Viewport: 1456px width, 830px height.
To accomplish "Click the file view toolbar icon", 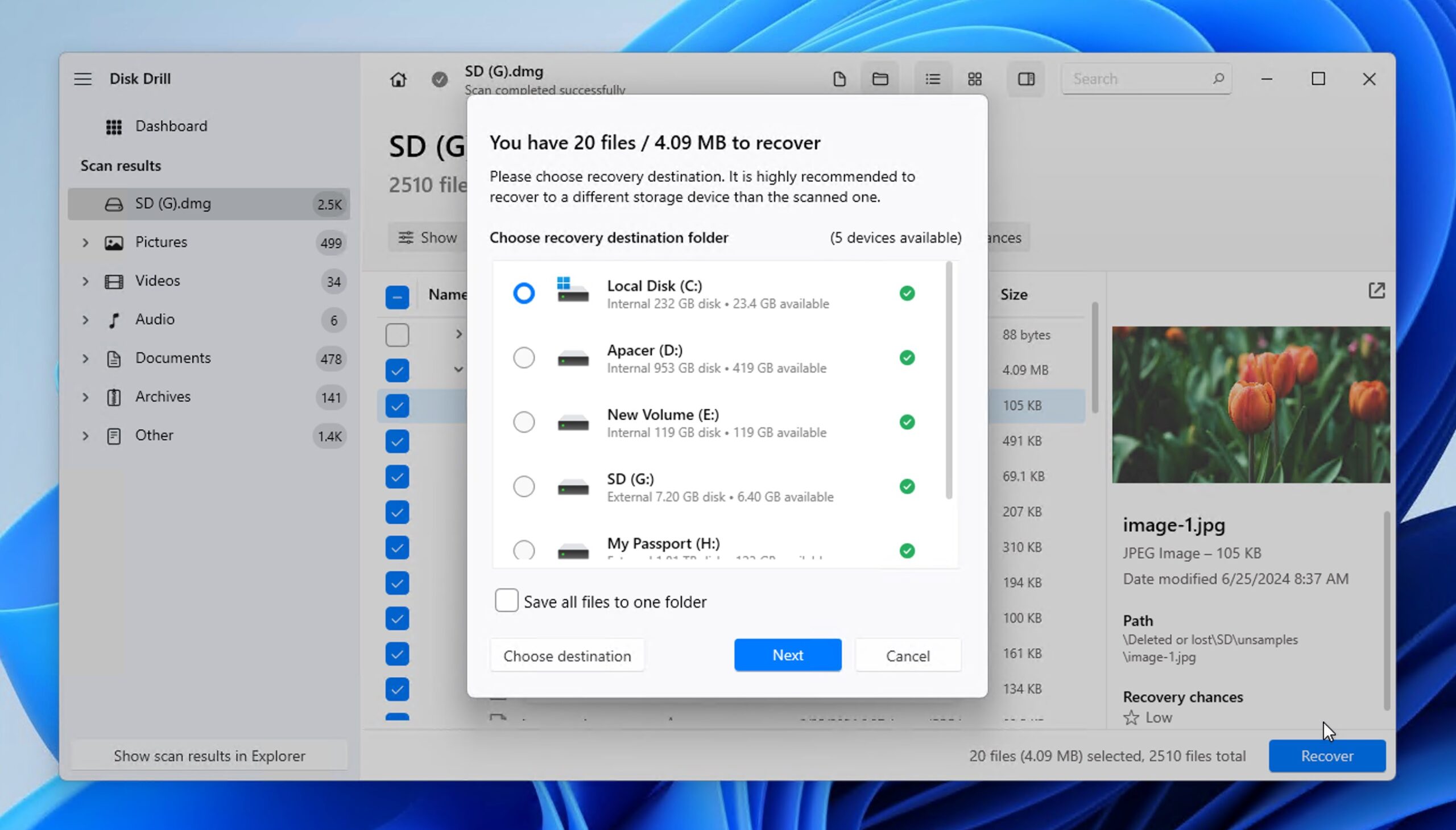I will 839,79.
